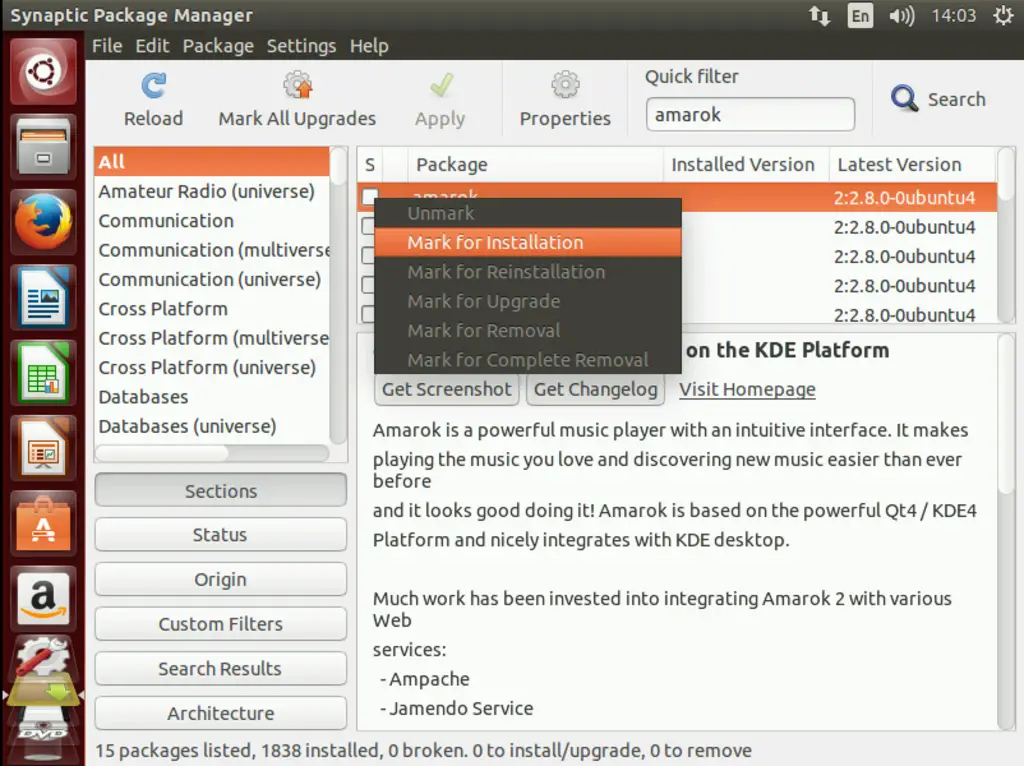The image size is (1024, 766).
Task: Click the Sections filter button
Action: 221,490
